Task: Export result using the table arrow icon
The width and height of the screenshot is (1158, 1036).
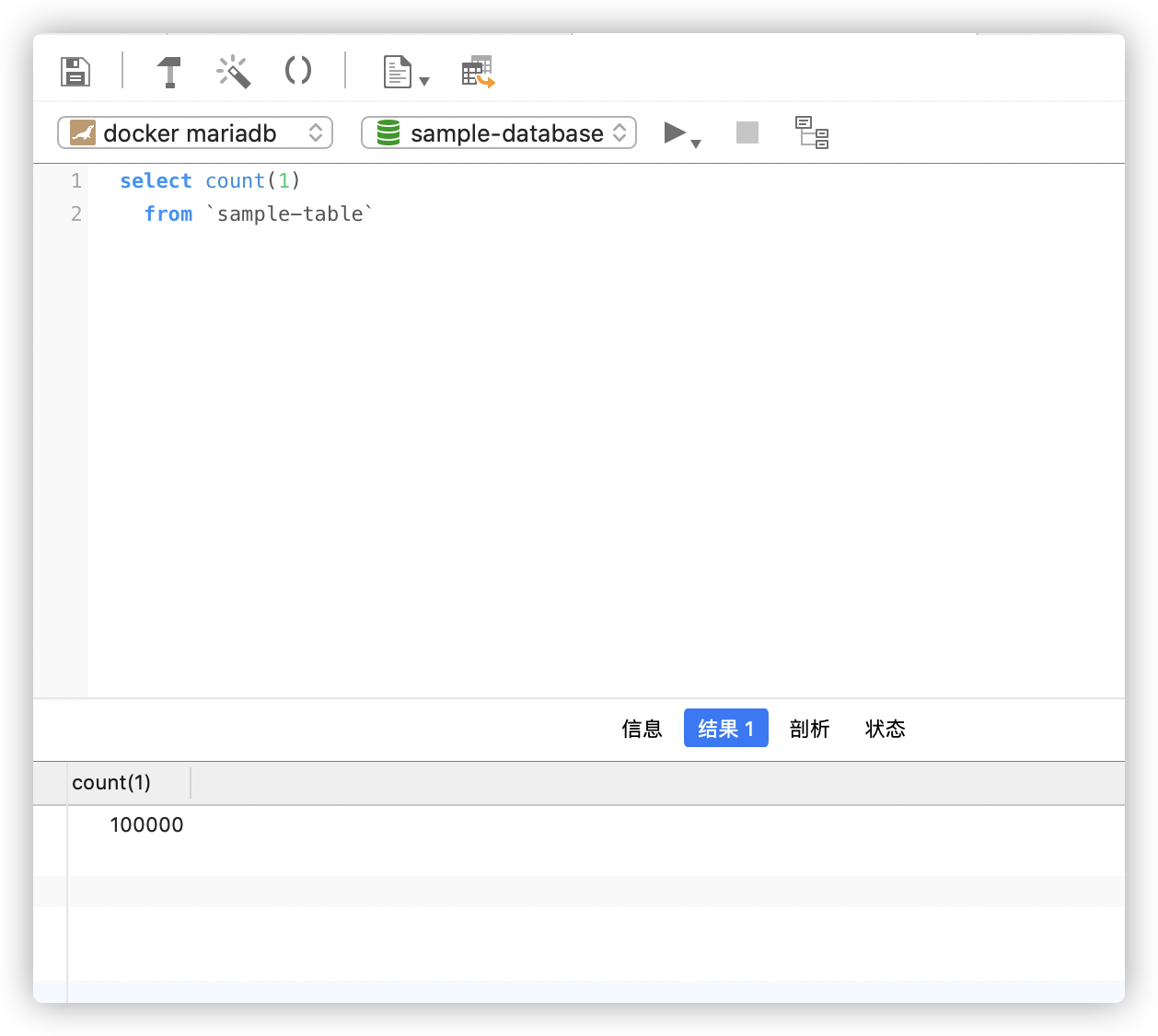Action: pos(478,72)
